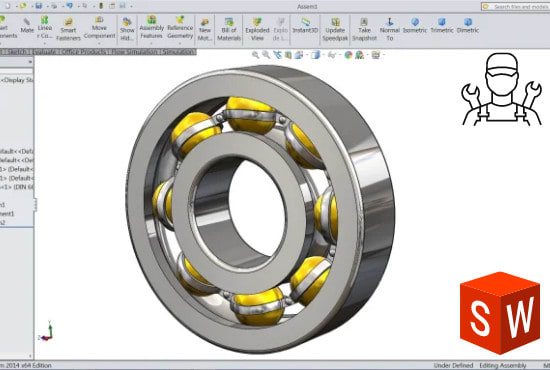Click Update Speedpak

(335, 29)
